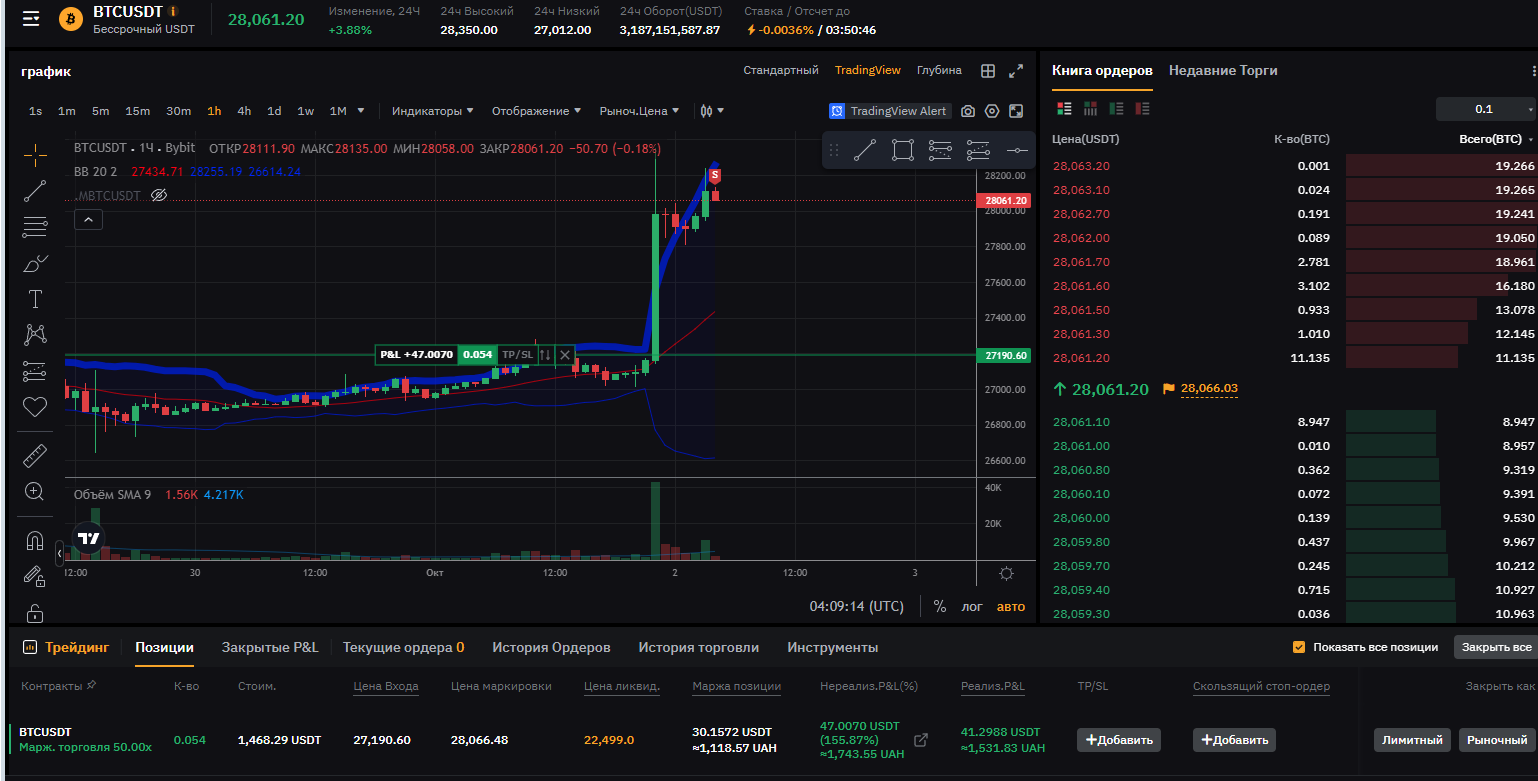Toggle magnet mode for drawings
Image resolution: width=1538 pixels, height=781 pixels.
point(35,541)
